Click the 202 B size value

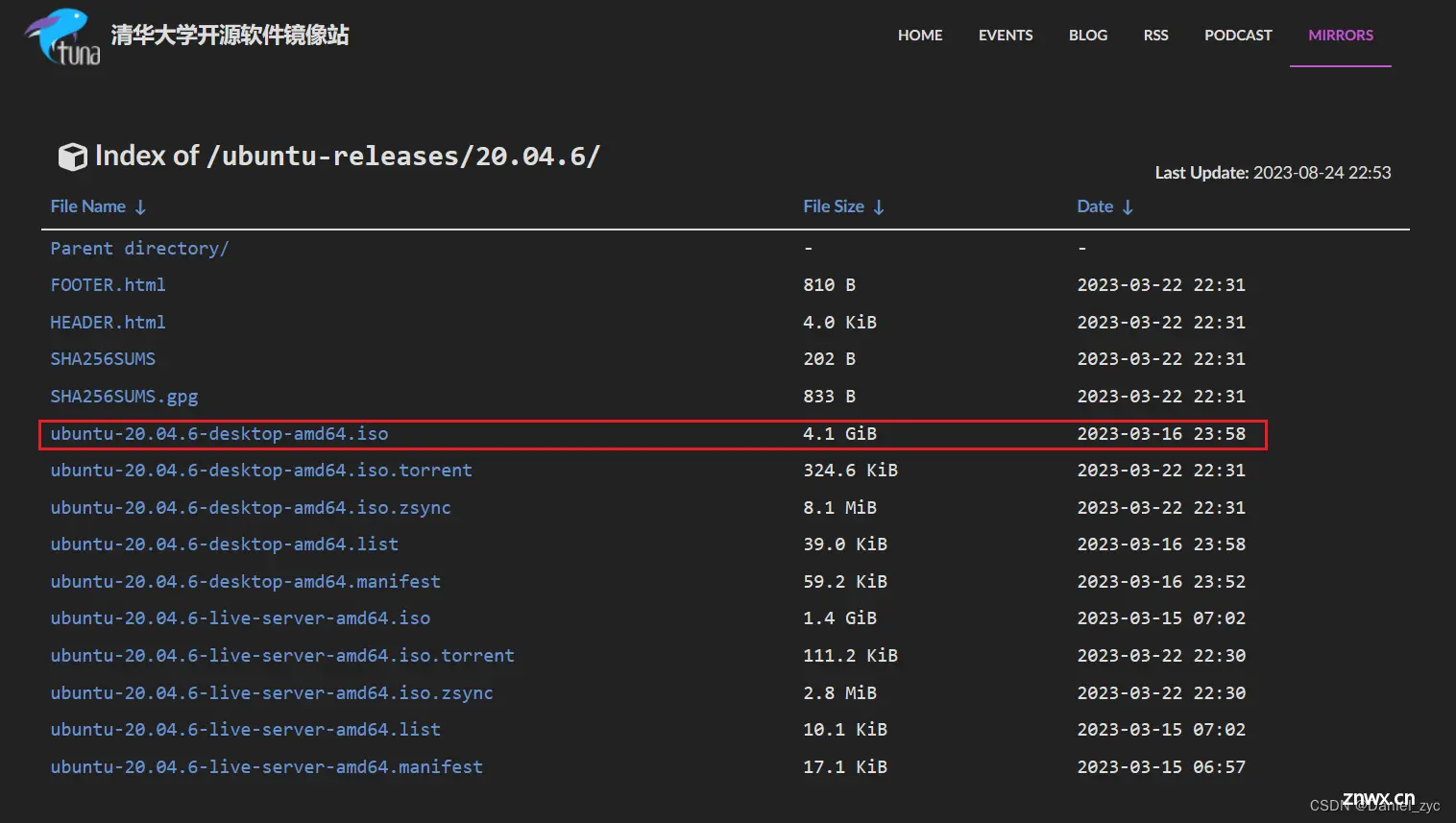[x=829, y=359]
